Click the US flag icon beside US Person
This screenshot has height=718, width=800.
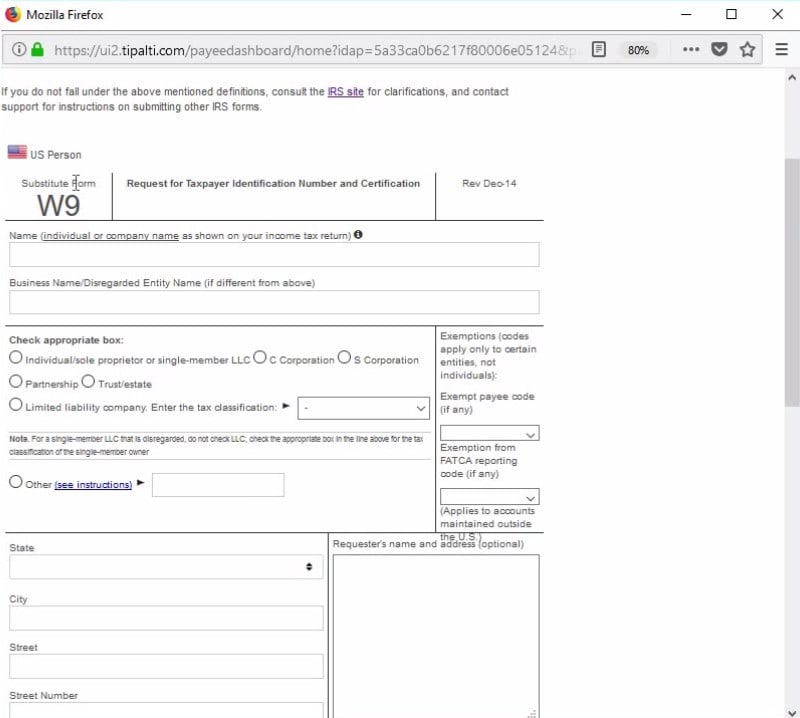click(17, 152)
